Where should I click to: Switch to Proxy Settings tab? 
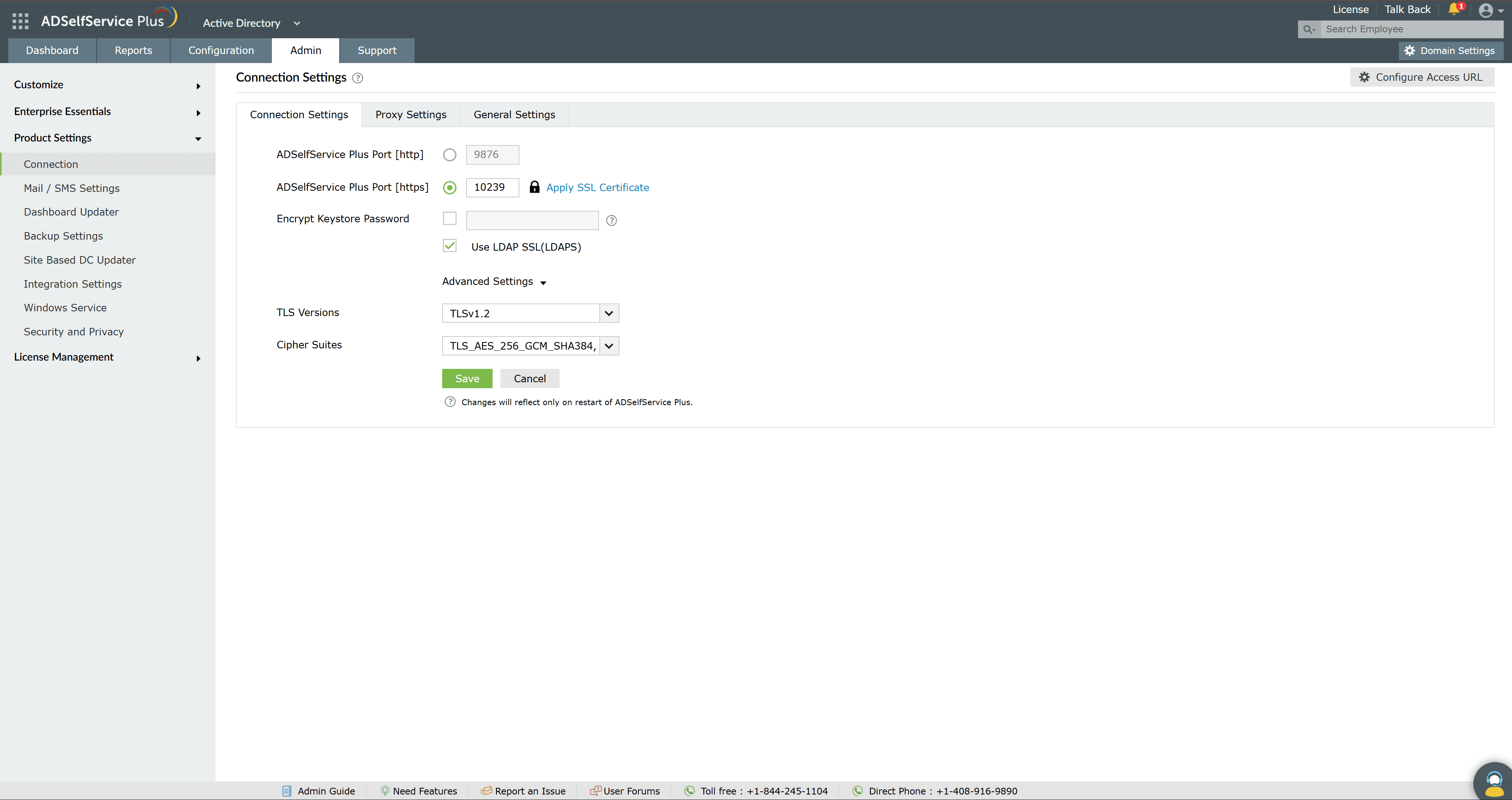pos(411,115)
